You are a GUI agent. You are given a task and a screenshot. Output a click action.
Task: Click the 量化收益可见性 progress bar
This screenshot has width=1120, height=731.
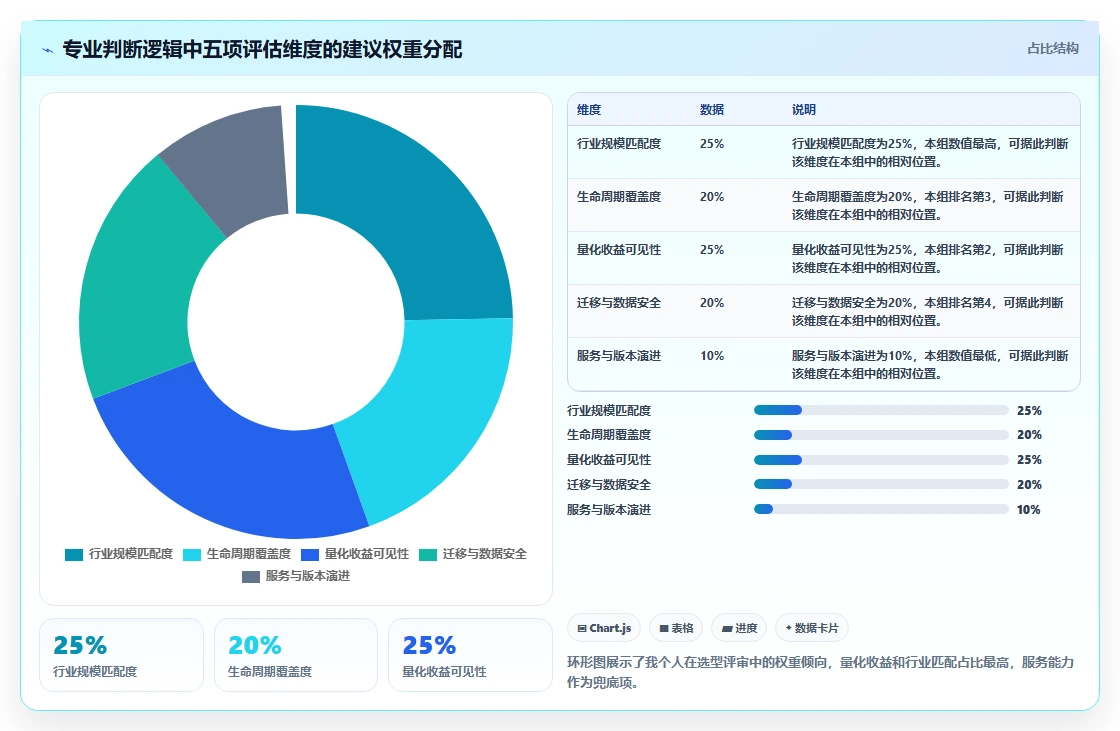click(x=881, y=459)
